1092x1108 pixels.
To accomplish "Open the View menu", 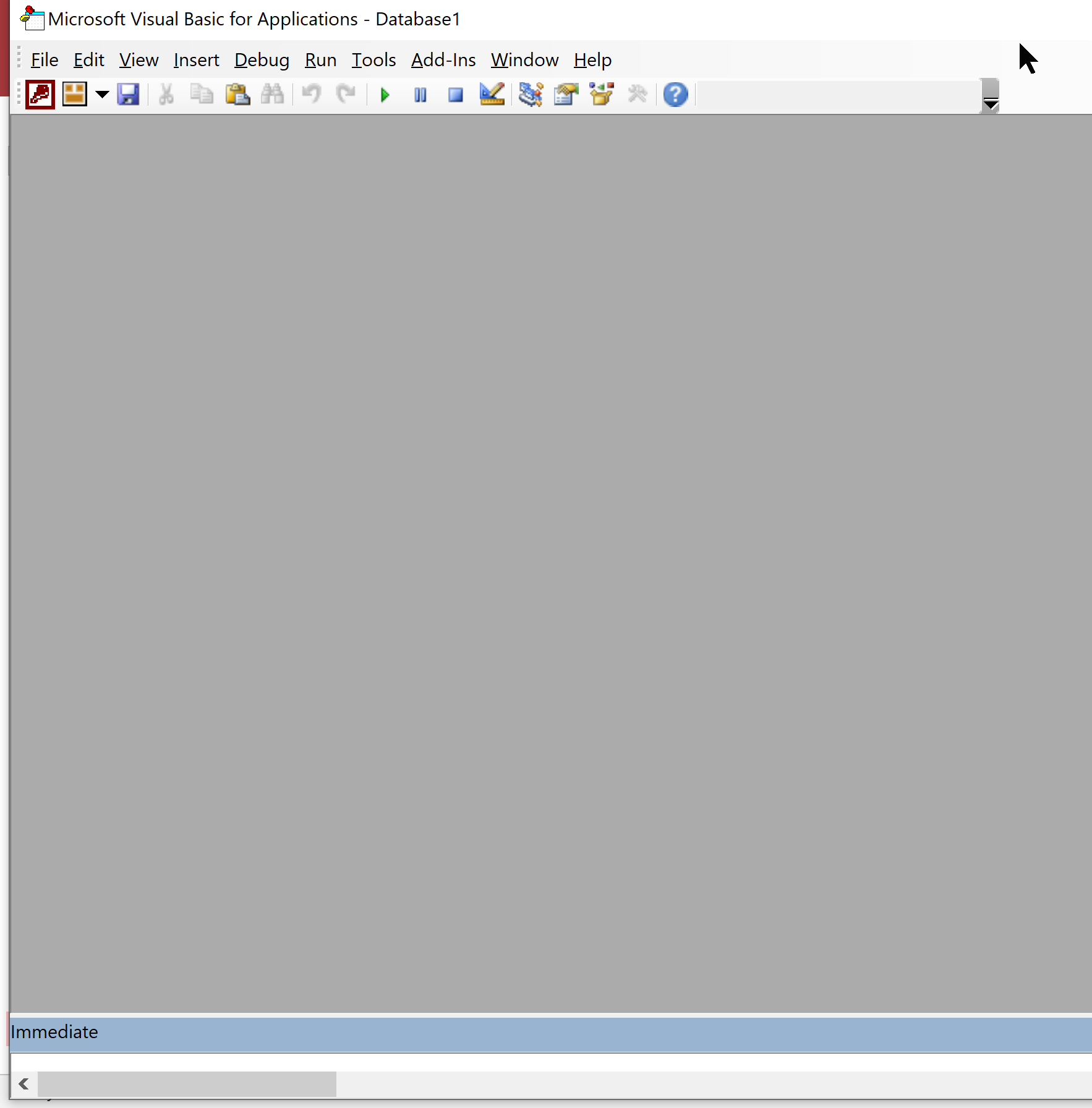I will tap(139, 60).
